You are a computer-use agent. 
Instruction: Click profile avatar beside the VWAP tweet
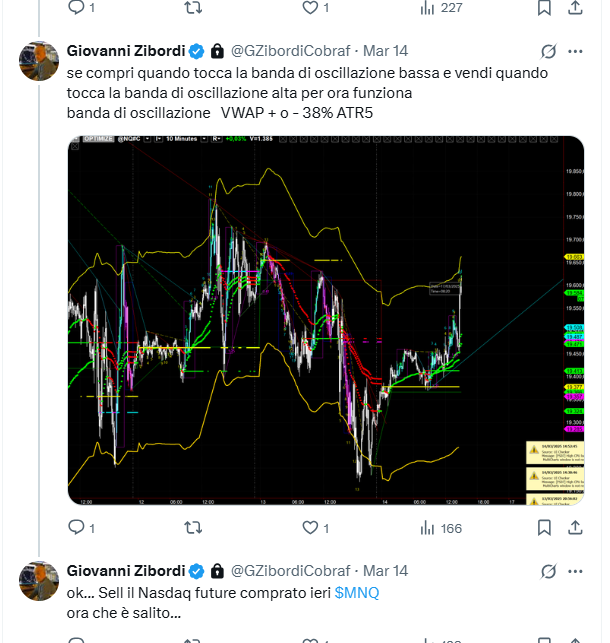[39, 61]
